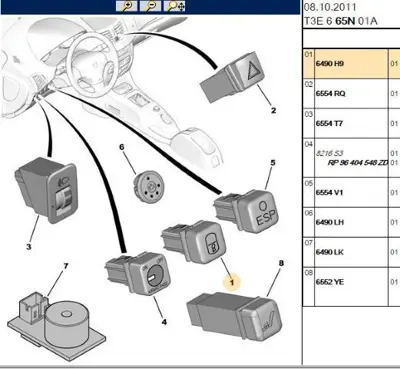
Task: Click the round blanking plug illustration
Action: click(148, 186)
